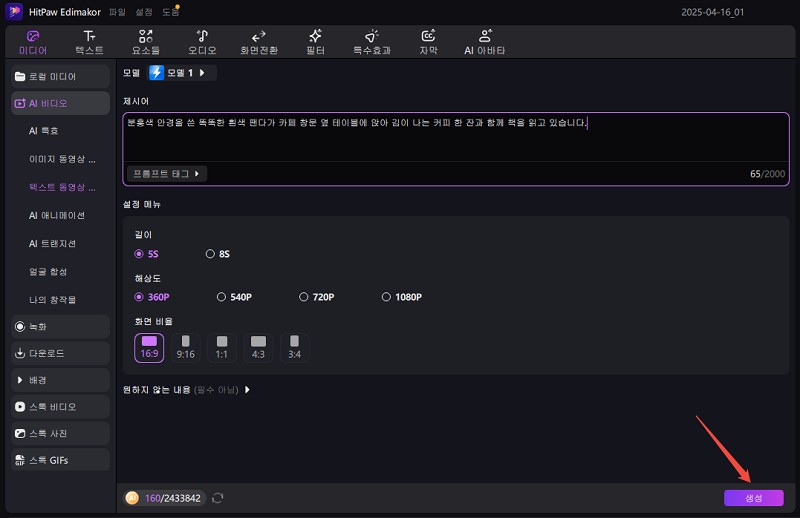Select 1080P resolution
The height and width of the screenshot is (518, 800).
coord(402,297)
